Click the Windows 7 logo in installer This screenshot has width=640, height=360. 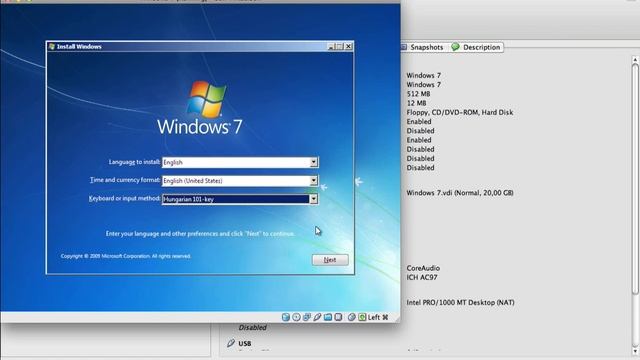[200, 108]
